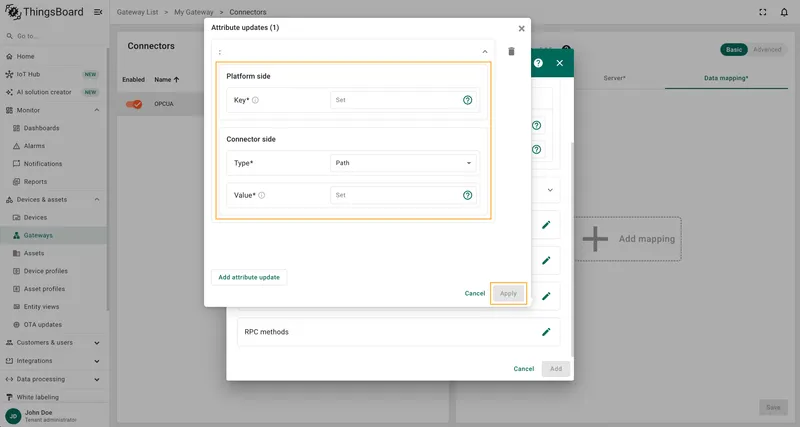Open Alarms in sidebar

(x=54, y=146)
